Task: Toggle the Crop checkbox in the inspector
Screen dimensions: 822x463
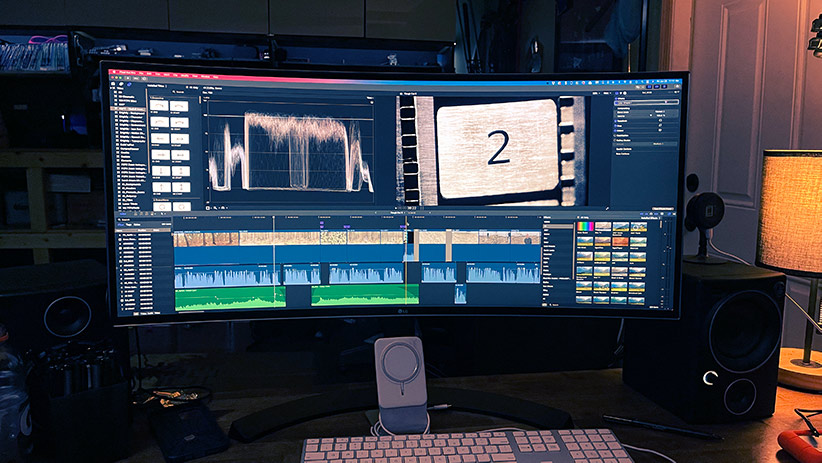Action: (x=615, y=126)
